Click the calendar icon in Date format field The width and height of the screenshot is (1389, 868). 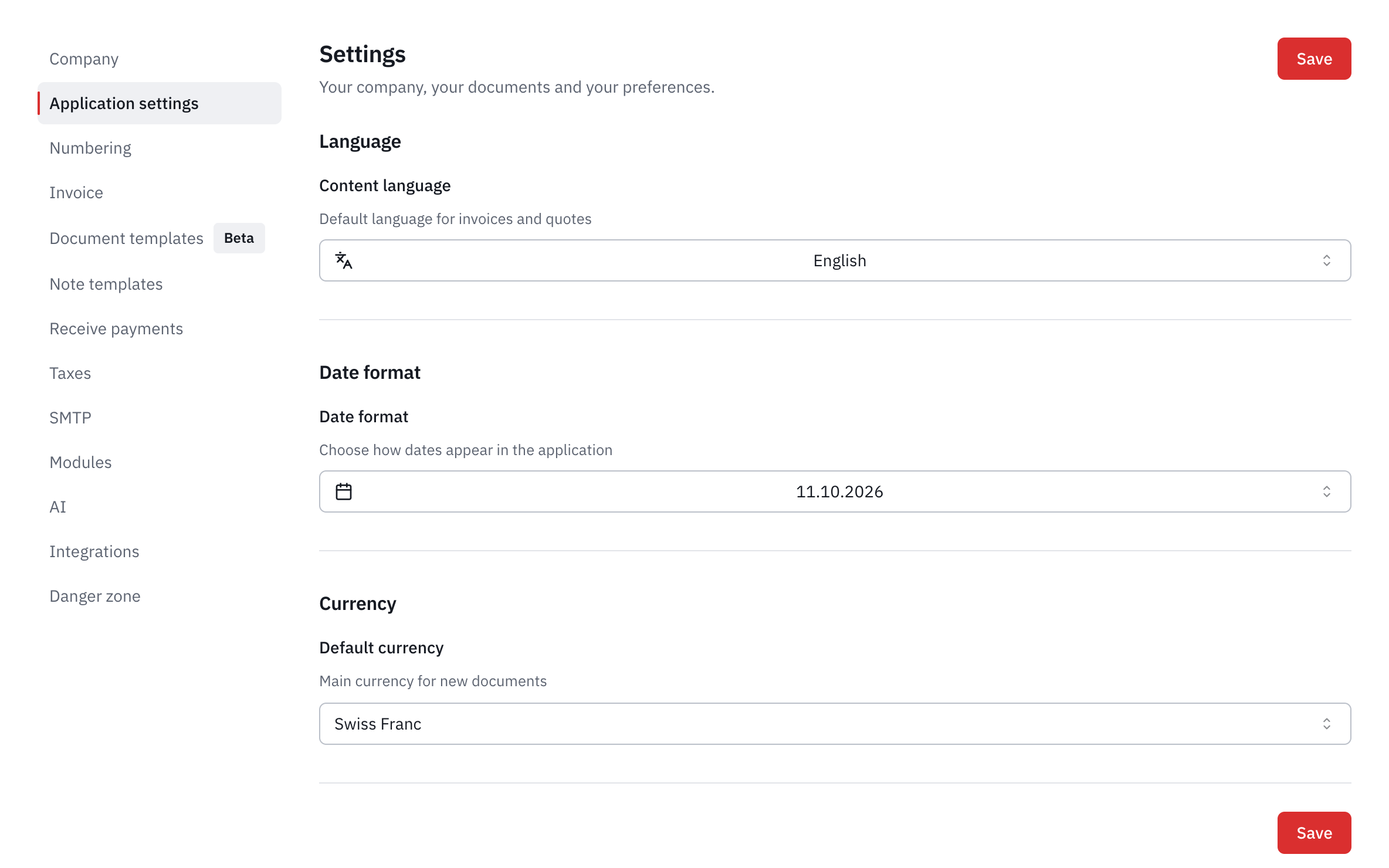[x=344, y=491]
